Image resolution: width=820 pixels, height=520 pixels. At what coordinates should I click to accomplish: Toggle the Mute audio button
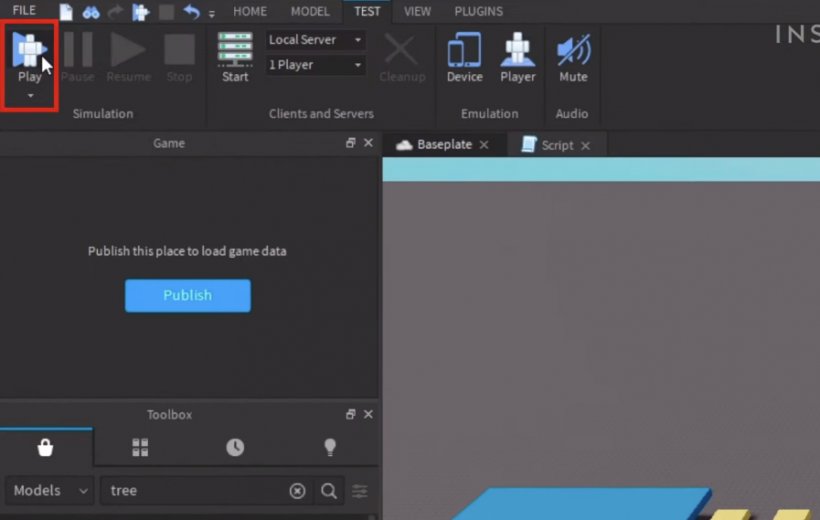[573, 56]
